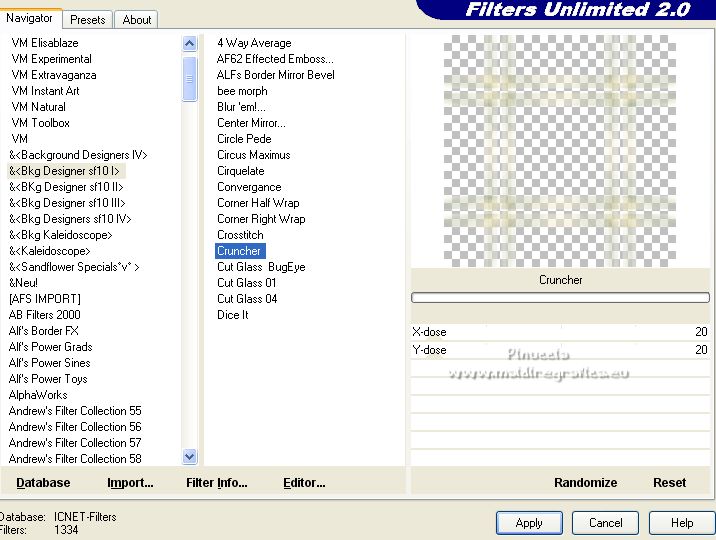Image resolution: width=716 pixels, height=540 pixels.
Task: Select &<Background Designers IV> category
Action: click(78, 155)
